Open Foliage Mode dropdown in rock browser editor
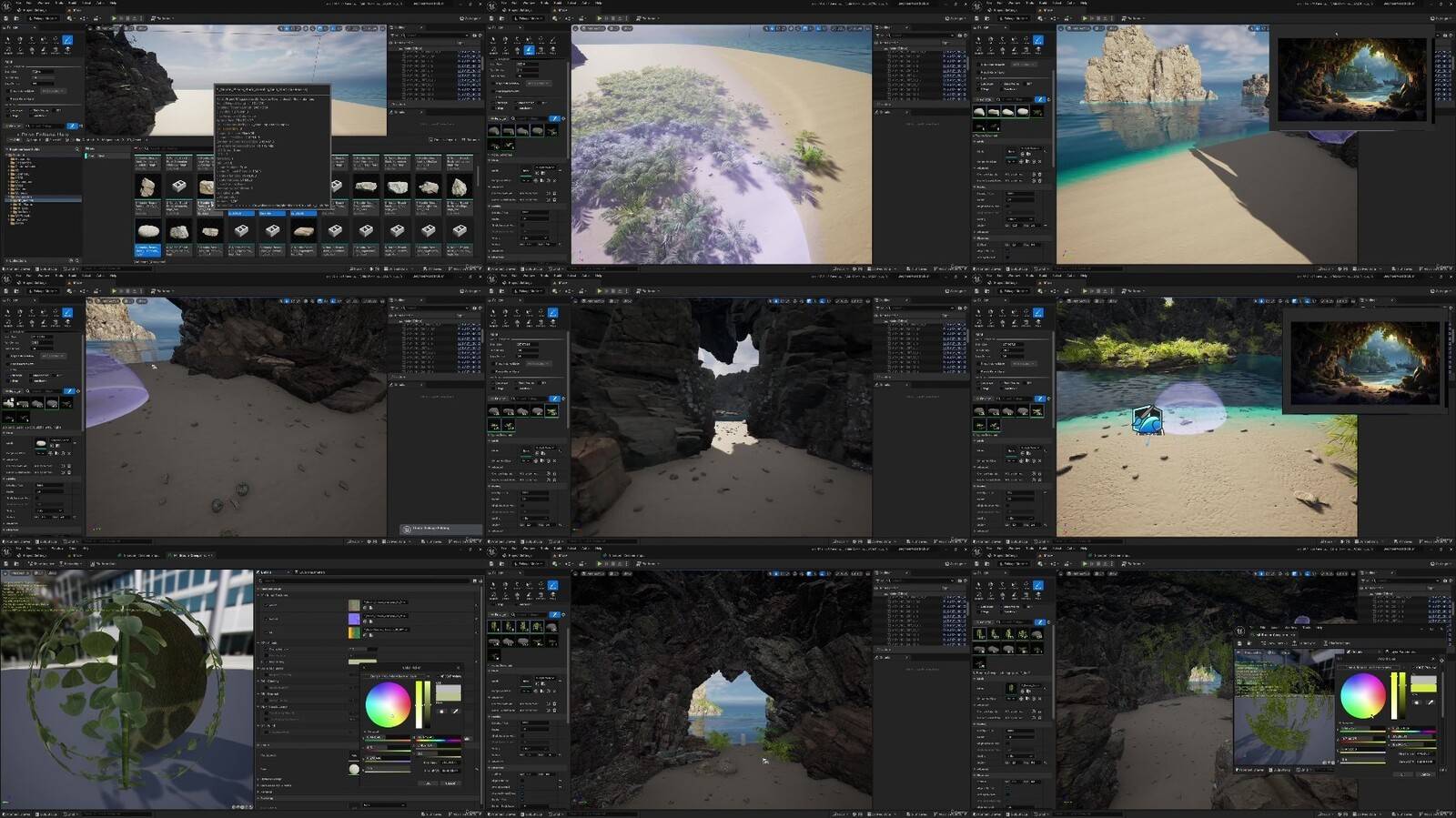 (x=41, y=18)
